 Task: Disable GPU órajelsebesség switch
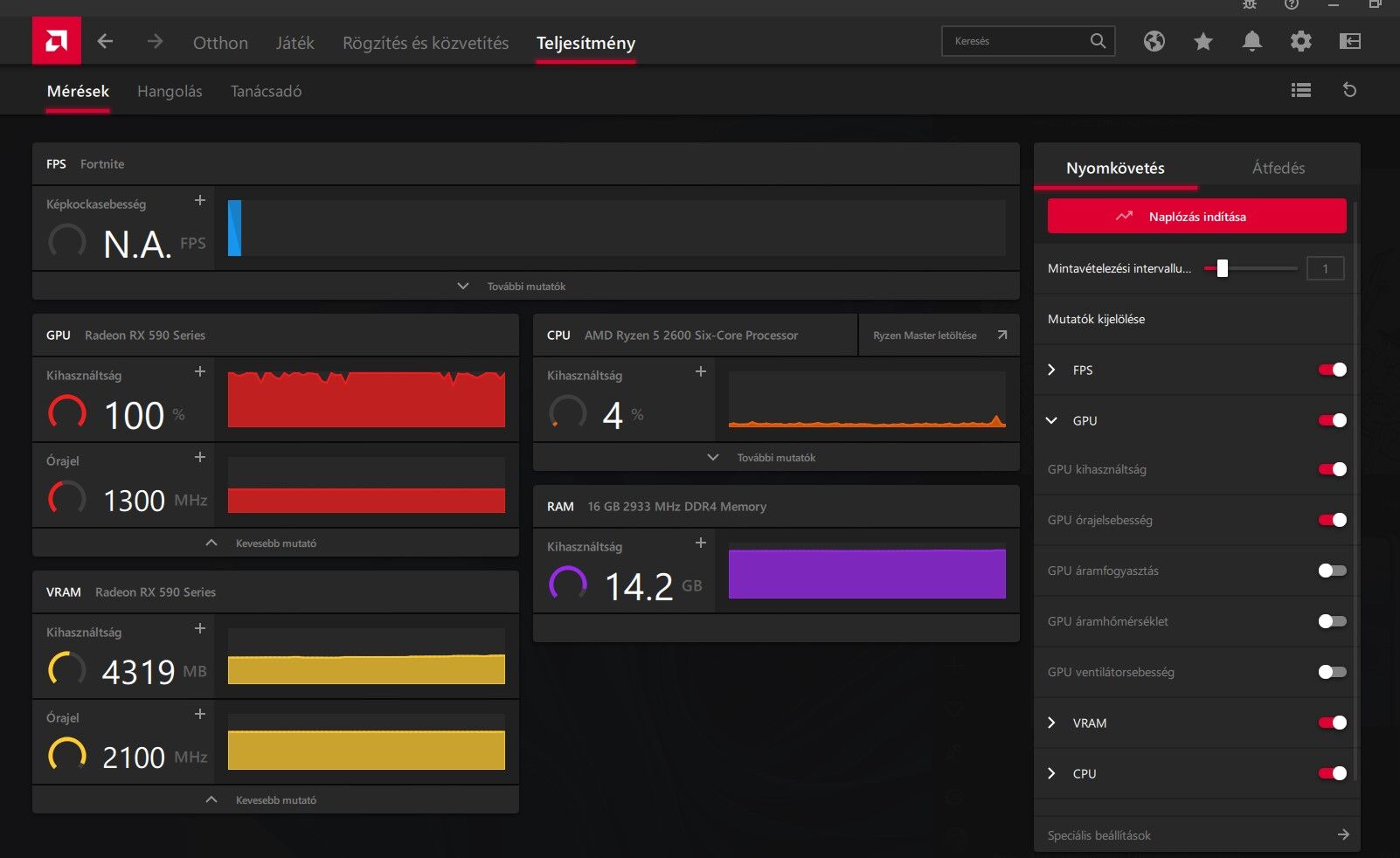tap(1333, 520)
